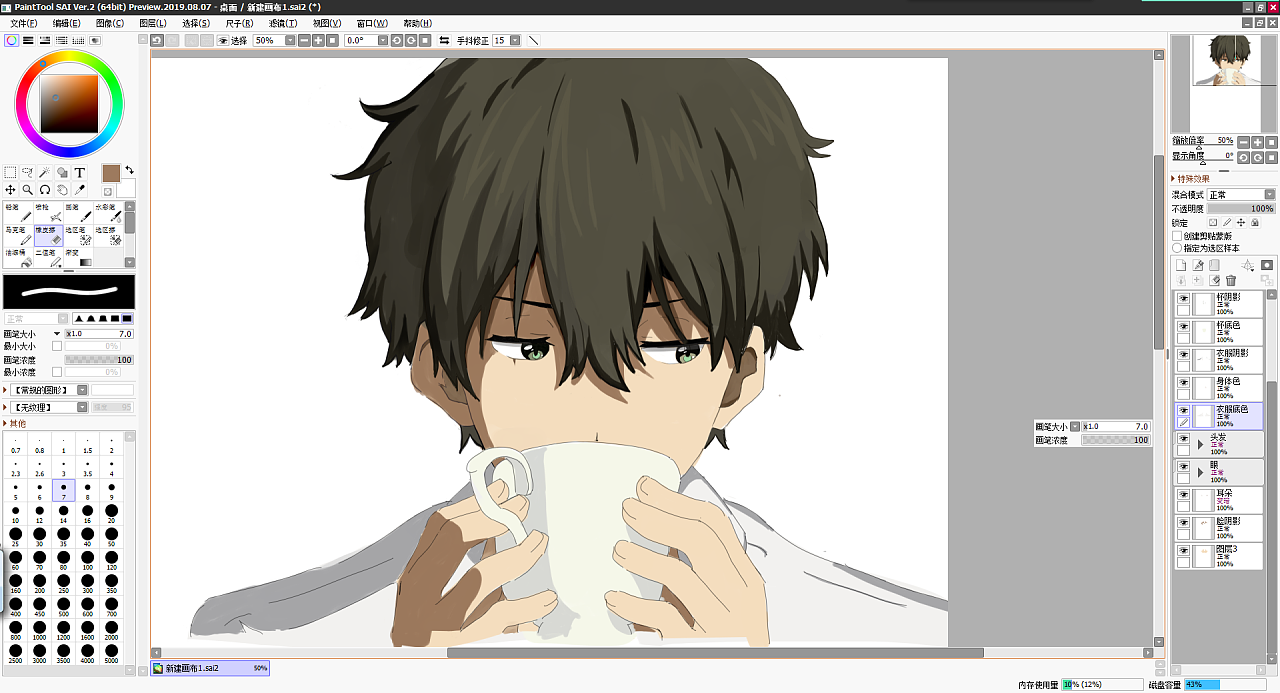Click the foreground brown color swatch

(111, 173)
